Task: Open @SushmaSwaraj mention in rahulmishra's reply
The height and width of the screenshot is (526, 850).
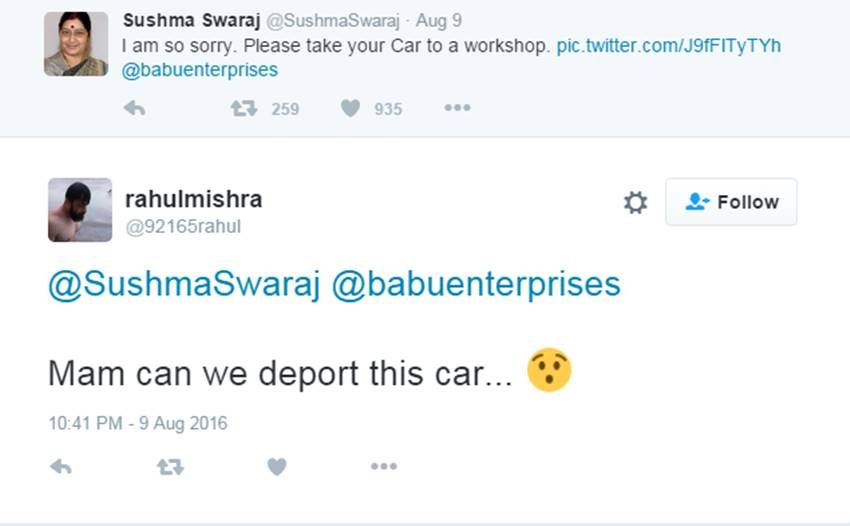Action: 183,284
